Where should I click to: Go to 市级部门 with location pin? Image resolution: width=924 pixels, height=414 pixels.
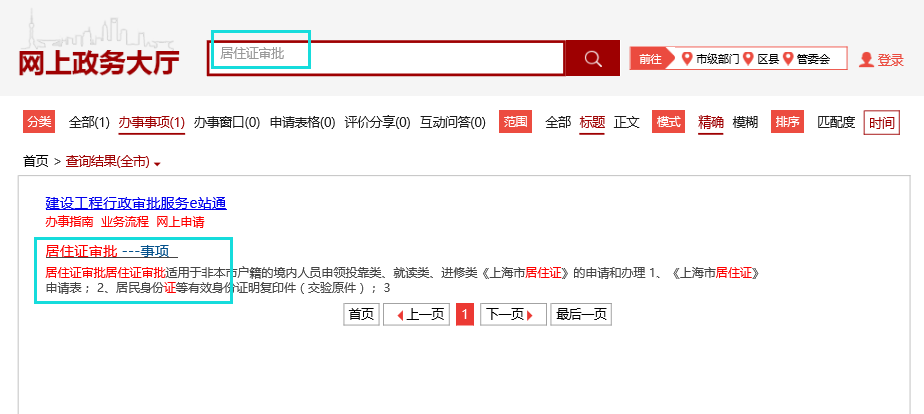click(710, 59)
